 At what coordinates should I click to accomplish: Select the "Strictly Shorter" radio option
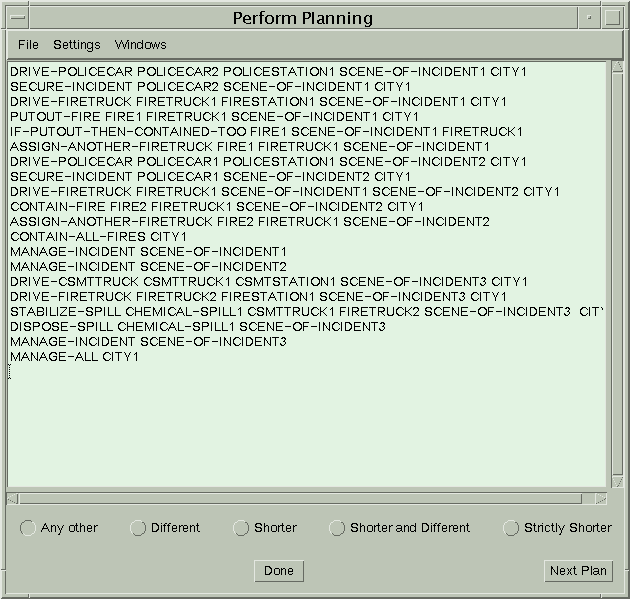(511, 528)
